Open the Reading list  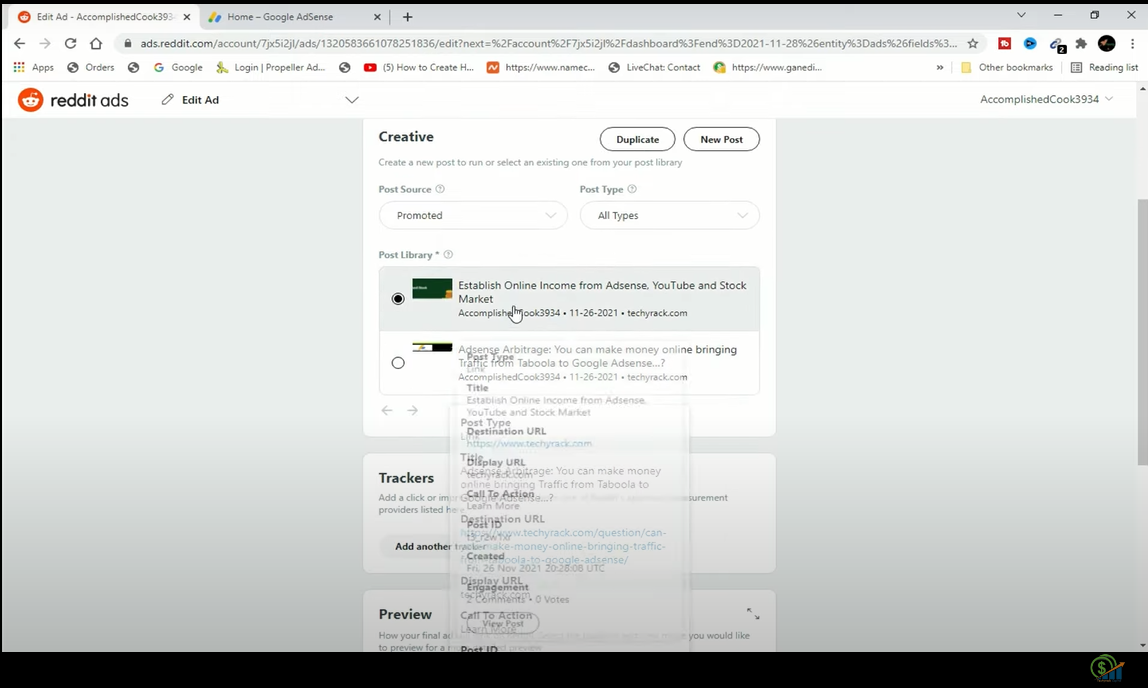pos(1105,67)
